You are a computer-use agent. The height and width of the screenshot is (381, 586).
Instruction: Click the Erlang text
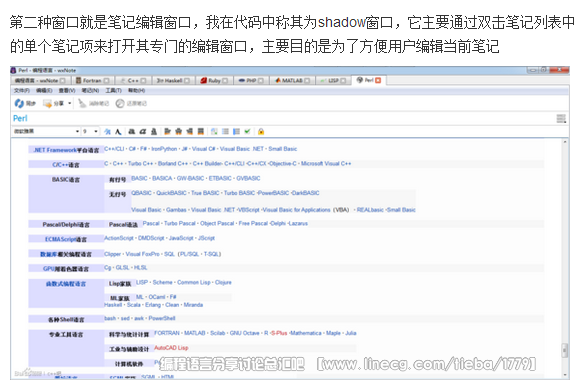[x=153, y=305]
